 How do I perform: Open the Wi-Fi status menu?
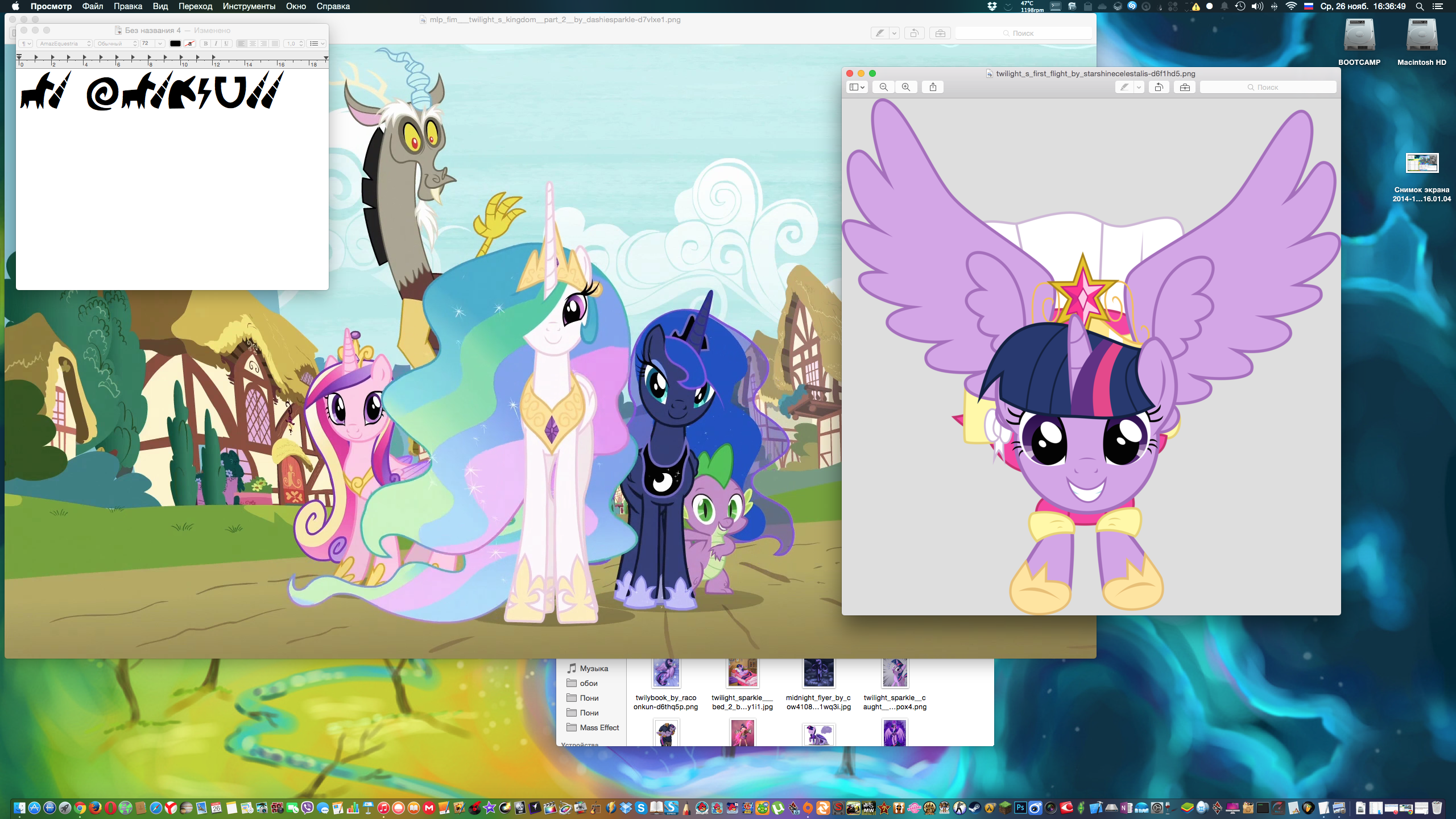pyautogui.click(x=1291, y=6)
